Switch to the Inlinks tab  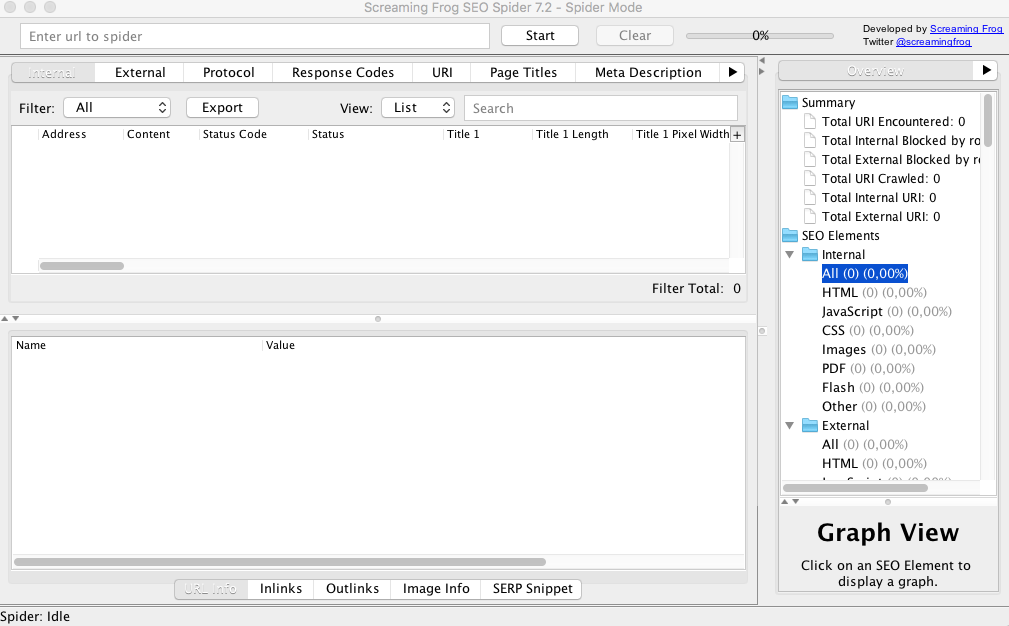pyautogui.click(x=281, y=589)
